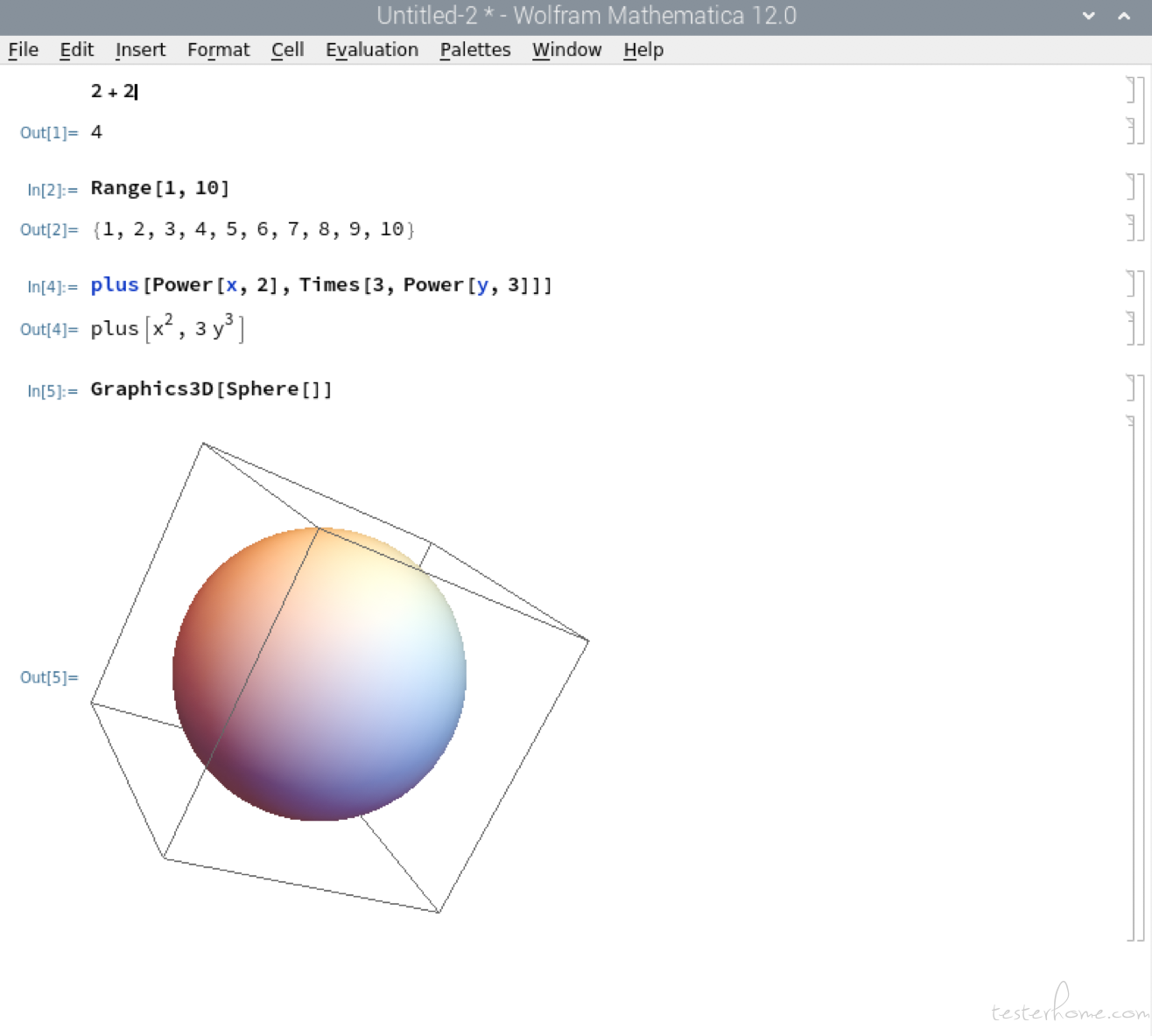
Task: Open the Palettes menu
Action: [x=475, y=50]
